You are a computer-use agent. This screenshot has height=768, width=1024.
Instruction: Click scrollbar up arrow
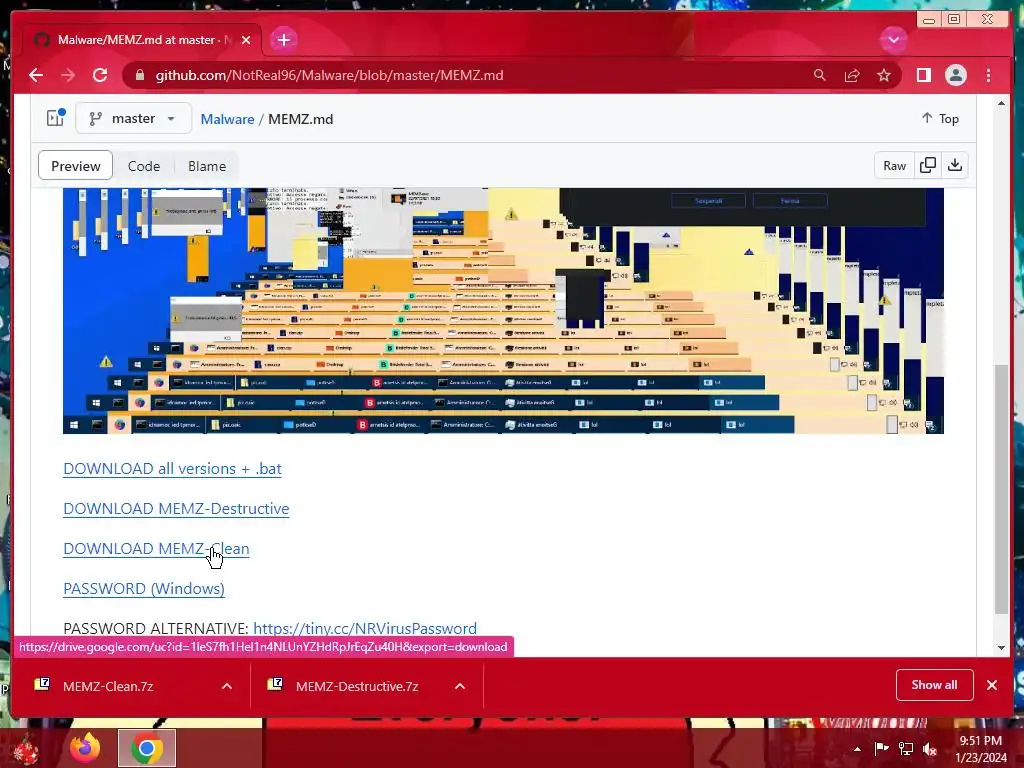pos(1001,103)
